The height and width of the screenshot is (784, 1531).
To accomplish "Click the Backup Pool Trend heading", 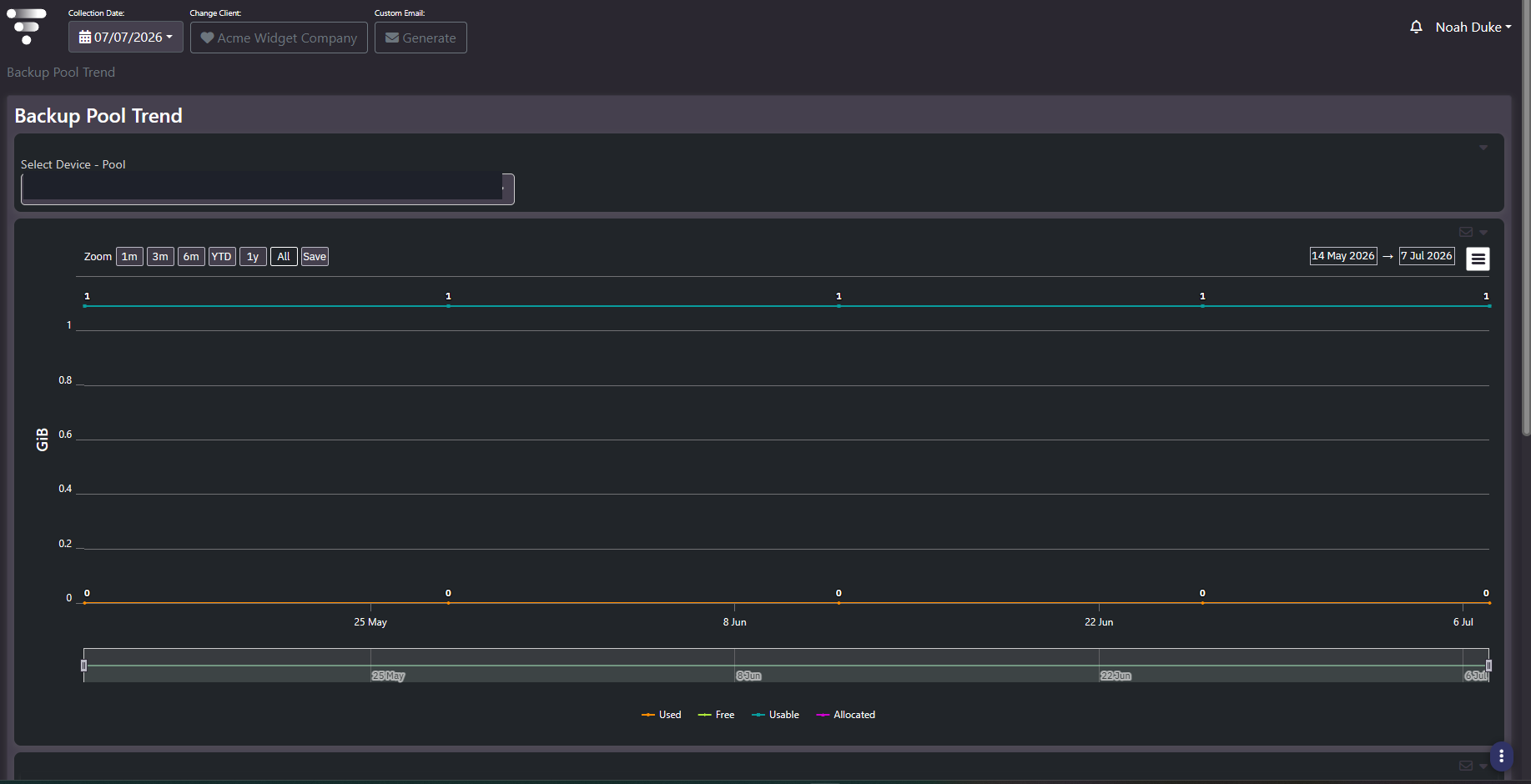I will [98, 116].
